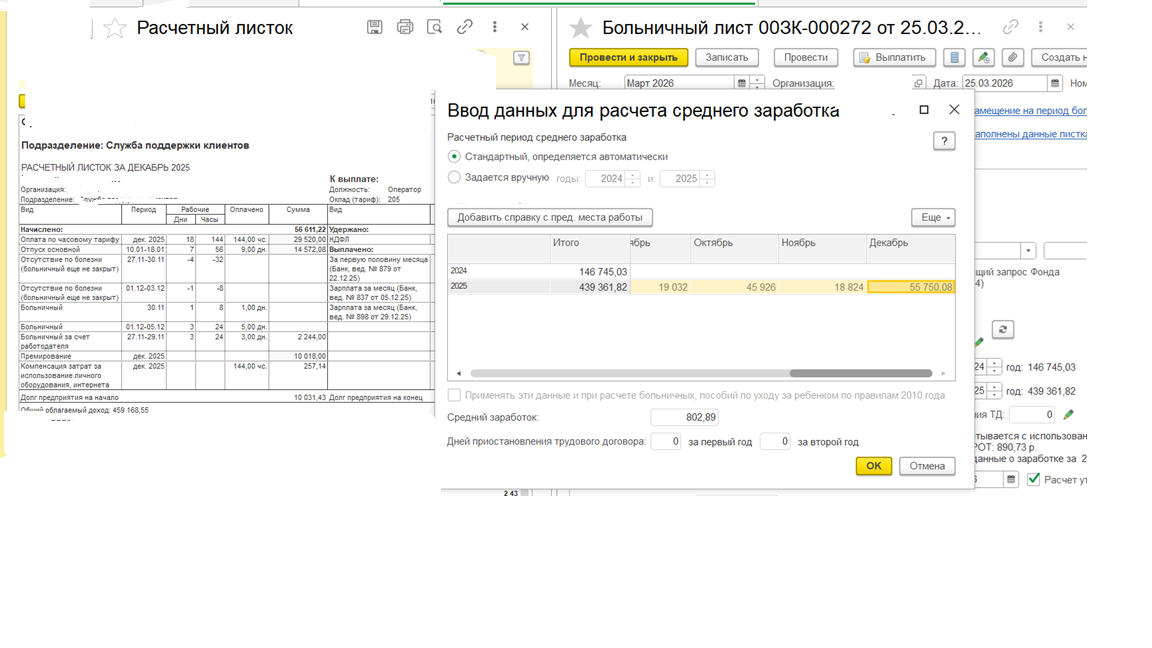Click the Средний заработок field 802,89
The width and height of the screenshot is (1152, 648).
tap(684, 417)
